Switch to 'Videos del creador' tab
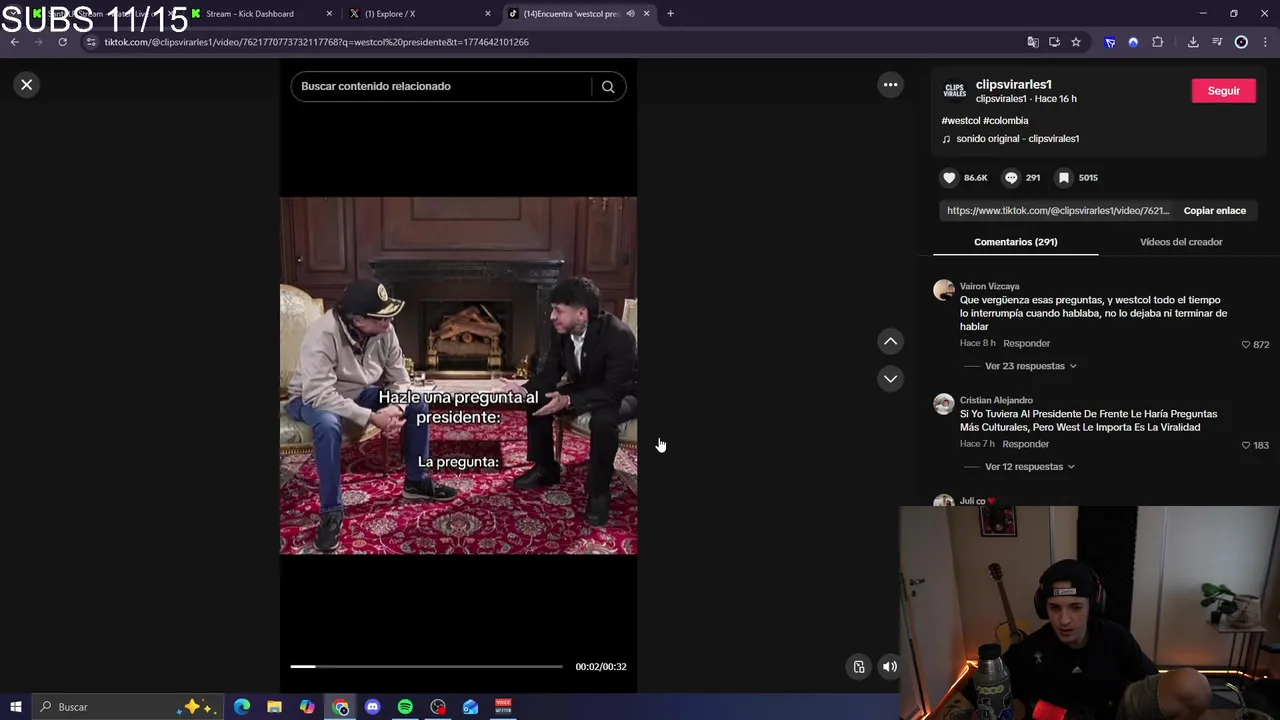Screen dimensions: 1280x720 coord(1181,242)
